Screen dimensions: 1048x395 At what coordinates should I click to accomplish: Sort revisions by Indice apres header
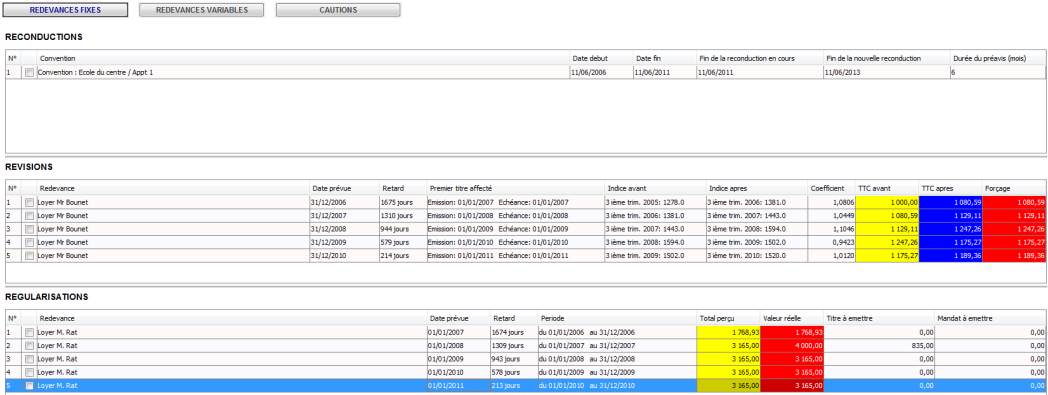click(757, 188)
